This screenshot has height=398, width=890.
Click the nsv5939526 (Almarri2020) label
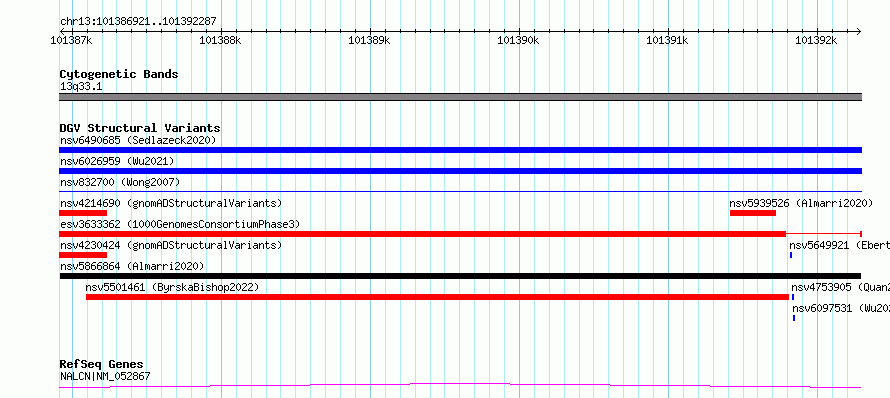coord(801,203)
